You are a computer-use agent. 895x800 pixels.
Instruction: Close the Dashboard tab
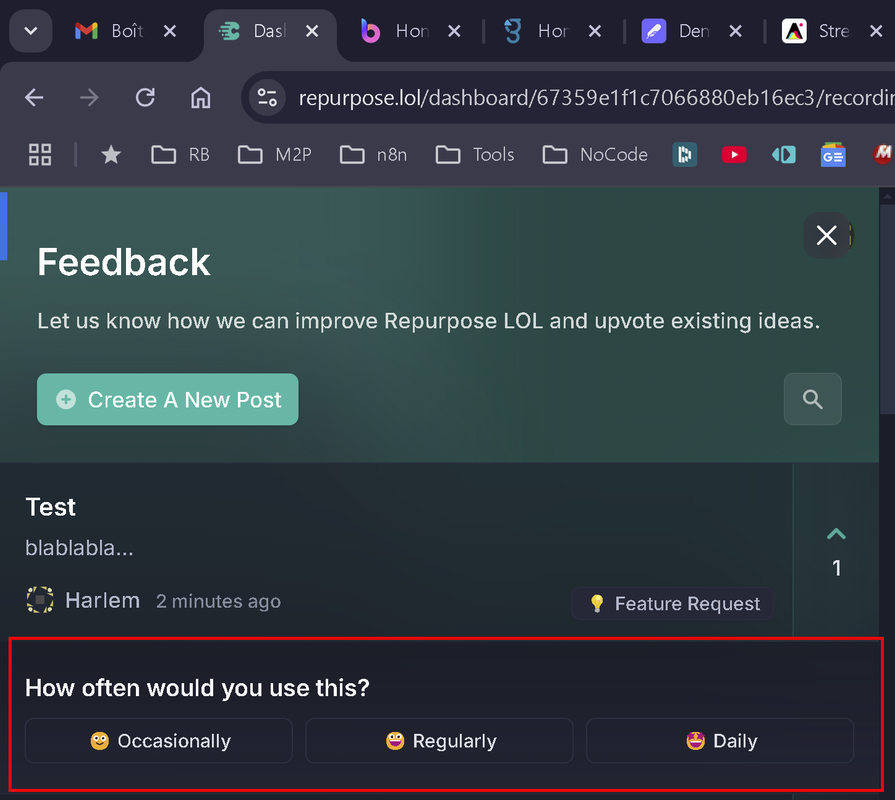(x=312, y=31)
